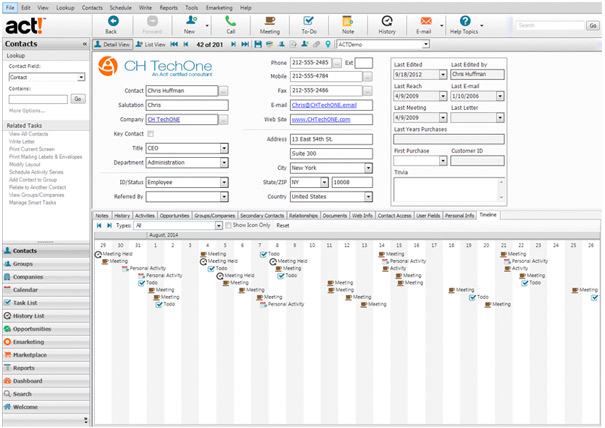
Task: Click the Call phone icon
Action: click(230, 21)
